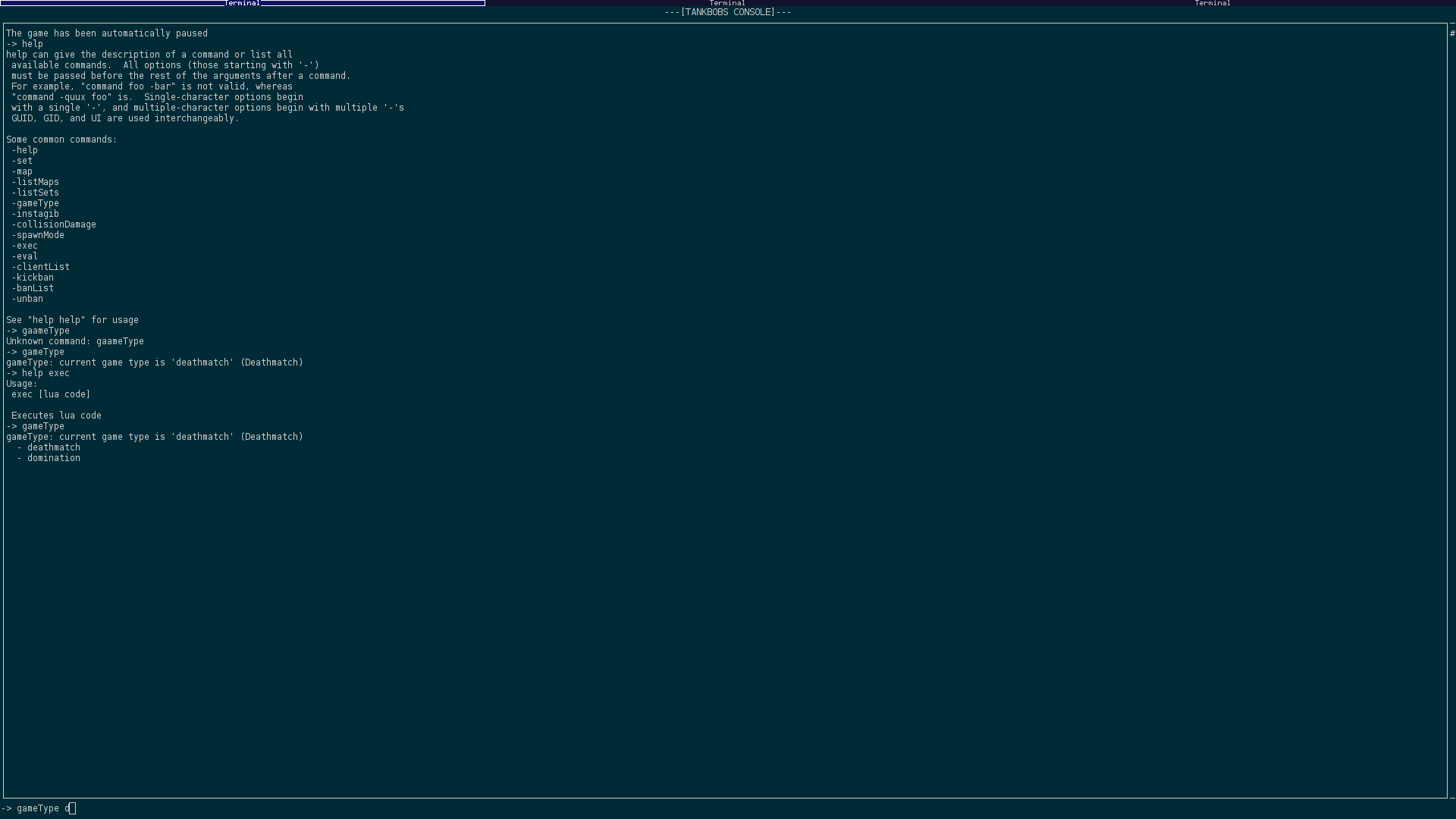Click the '- deathmatch' game type option
Viewport: 1456px width, 819px height.
tap(49, 447)
